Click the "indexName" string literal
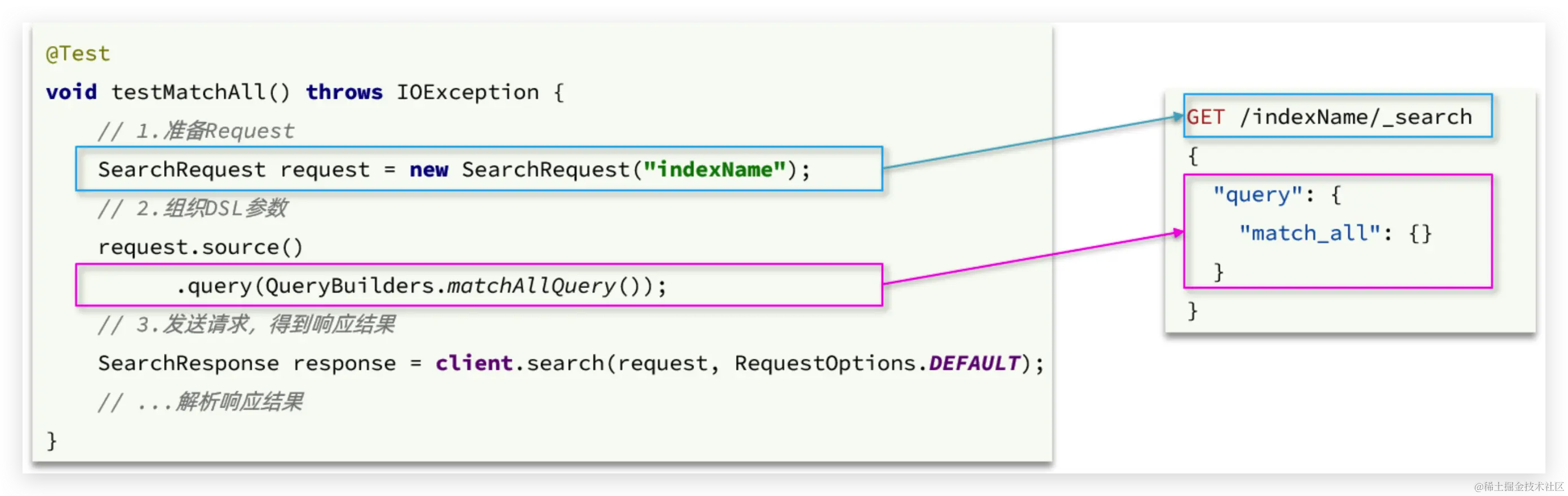Viewport: 1568px width, 496px height. 715,169
